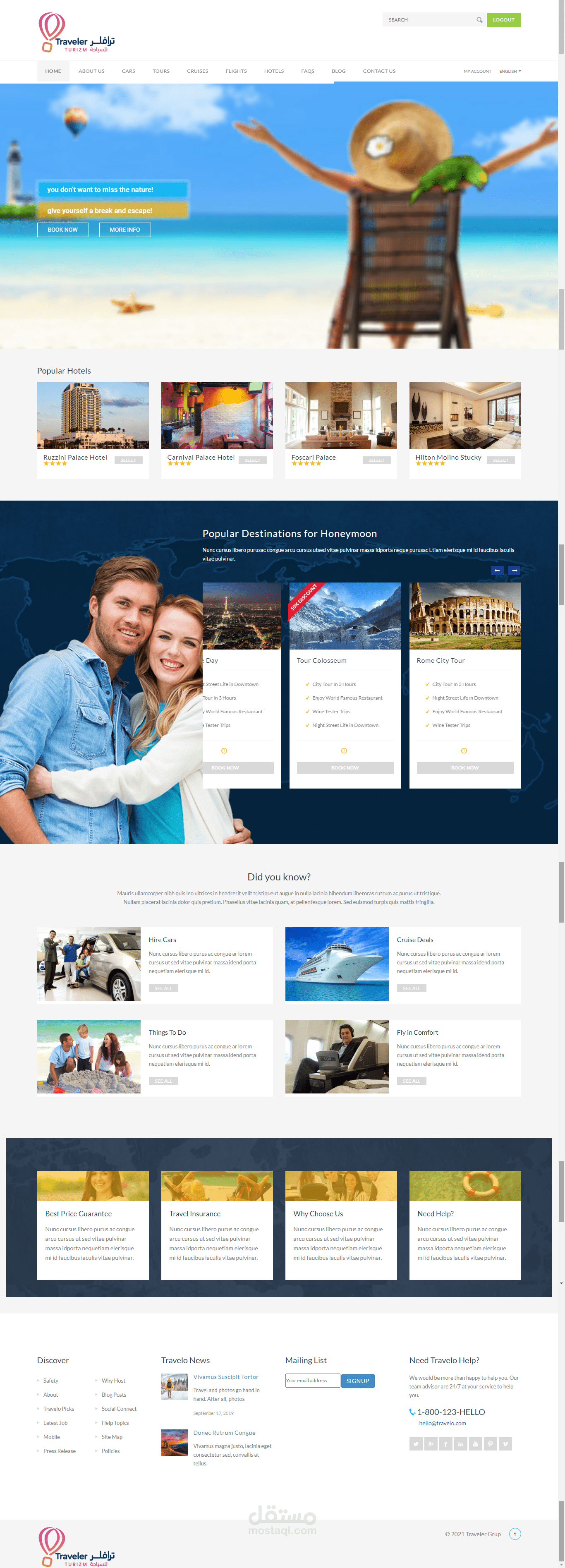This screenshot has width=565, height=1568.
Task: Open the Foscari Palace photo
Action: pyautogui.click(x=341, y=415)
